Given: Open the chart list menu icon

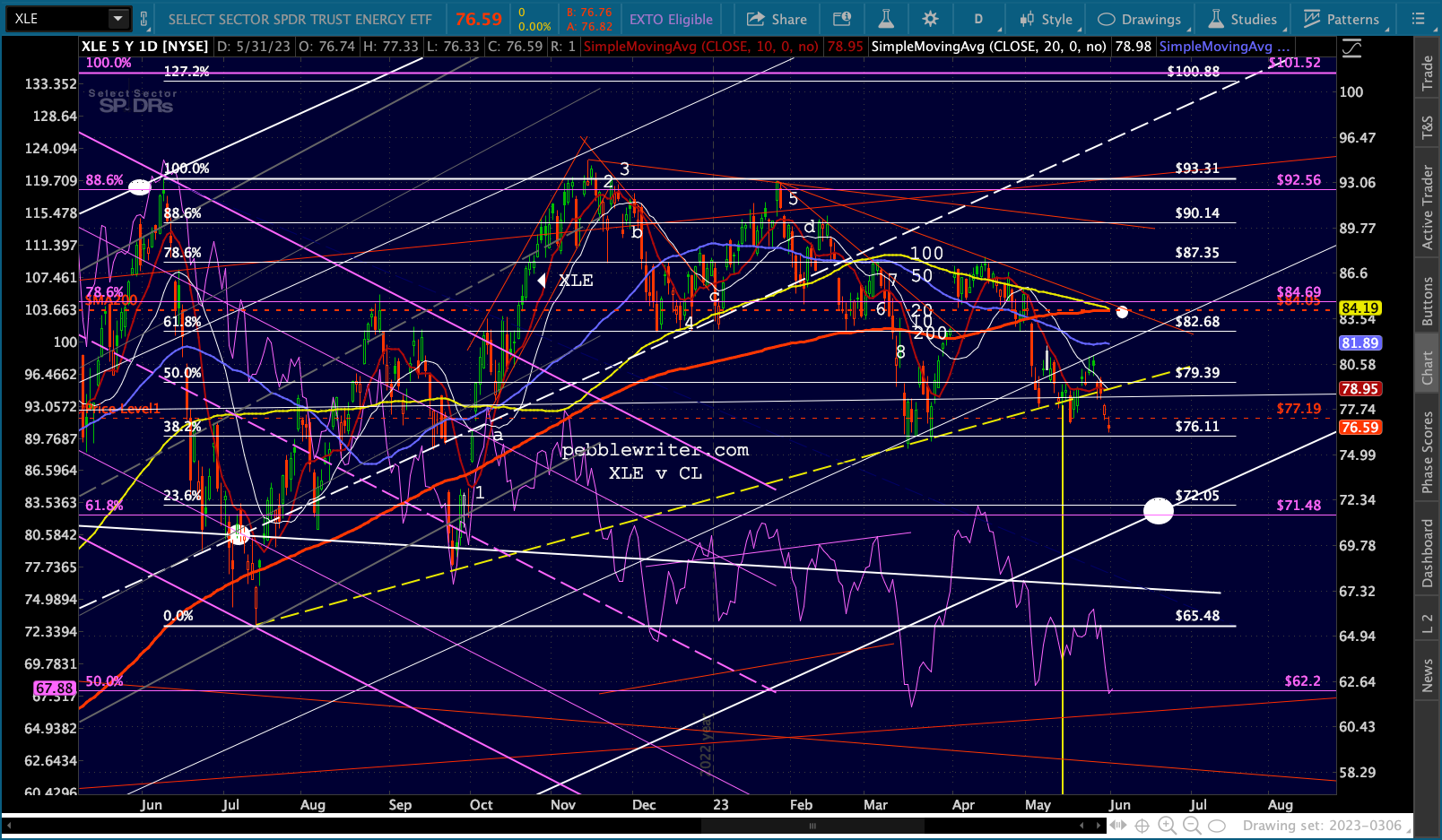Looking at the screenshot, I should pyautogui.click(x=1418, y=19).
